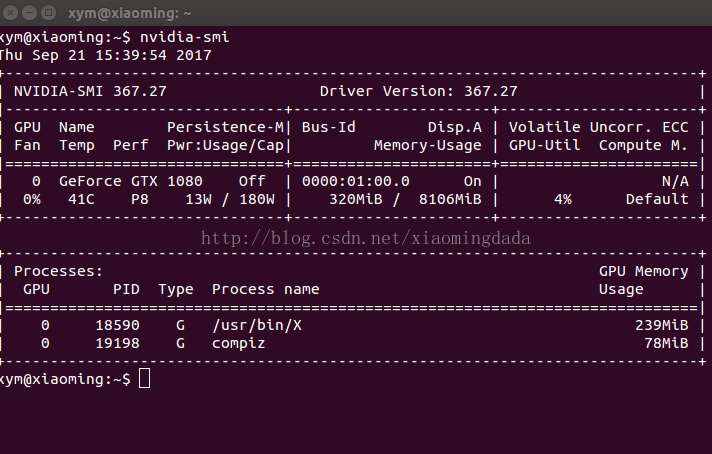Click the Type column header
This screenshot has width=712, height=454.
pyautogui.click(x=176, y=290)
